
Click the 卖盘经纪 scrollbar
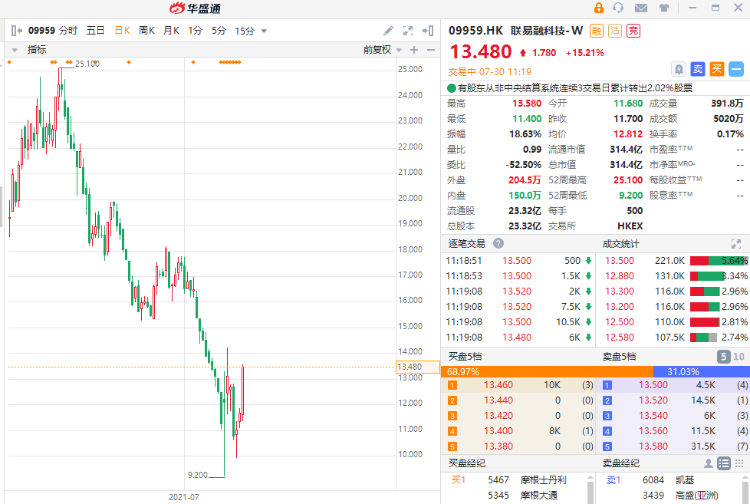(x=745, y=489)
